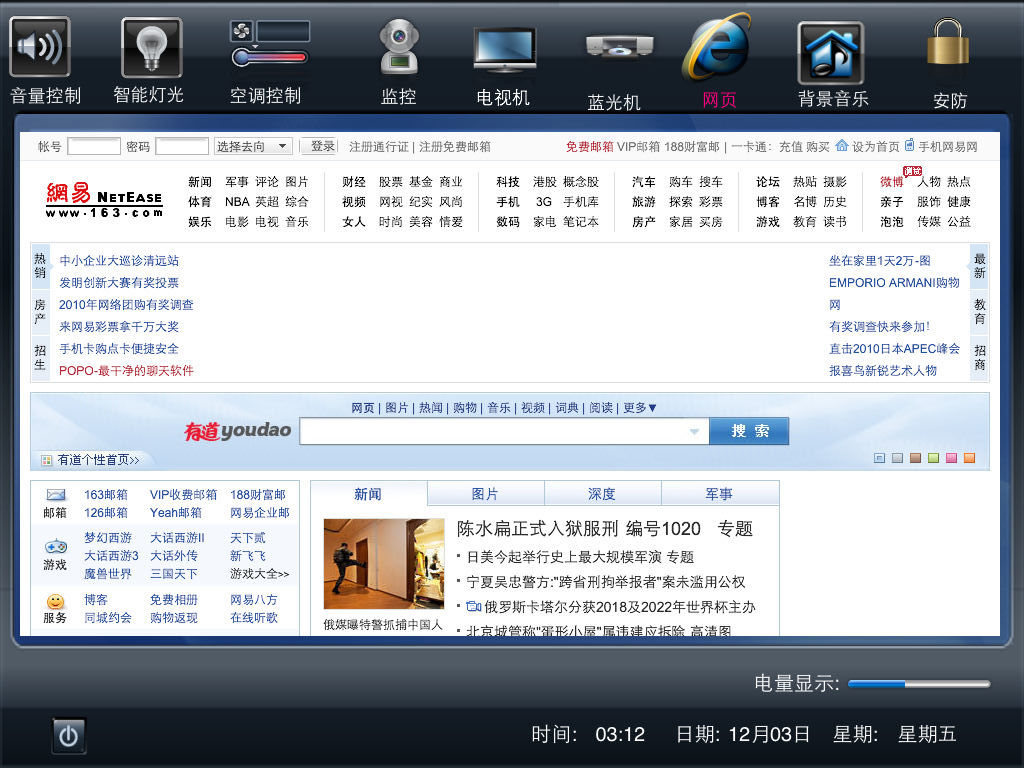The height and width of the screenshot is (768, 1024).
Task: Open the NBA navigation link
Action: pos(237,202)
